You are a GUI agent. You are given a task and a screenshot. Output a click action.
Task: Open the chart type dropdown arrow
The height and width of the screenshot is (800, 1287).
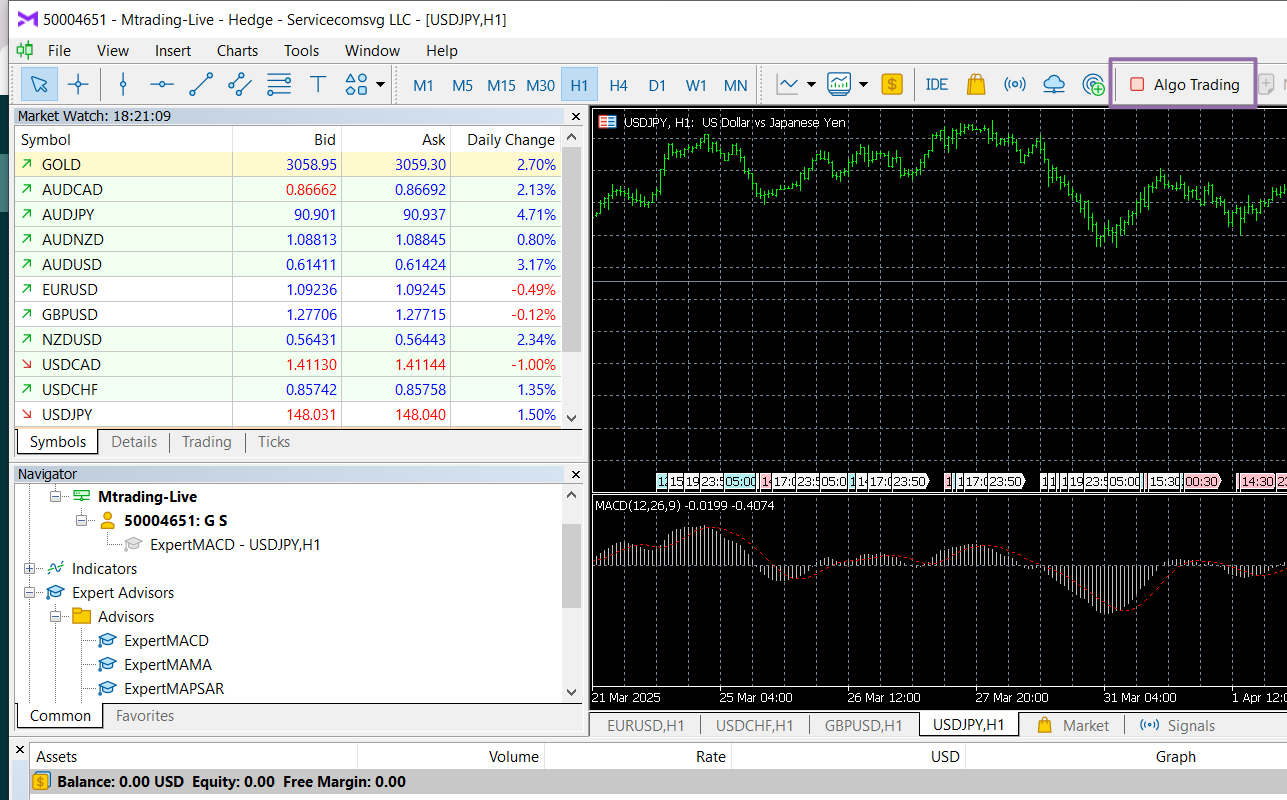[x=811, y=85]
